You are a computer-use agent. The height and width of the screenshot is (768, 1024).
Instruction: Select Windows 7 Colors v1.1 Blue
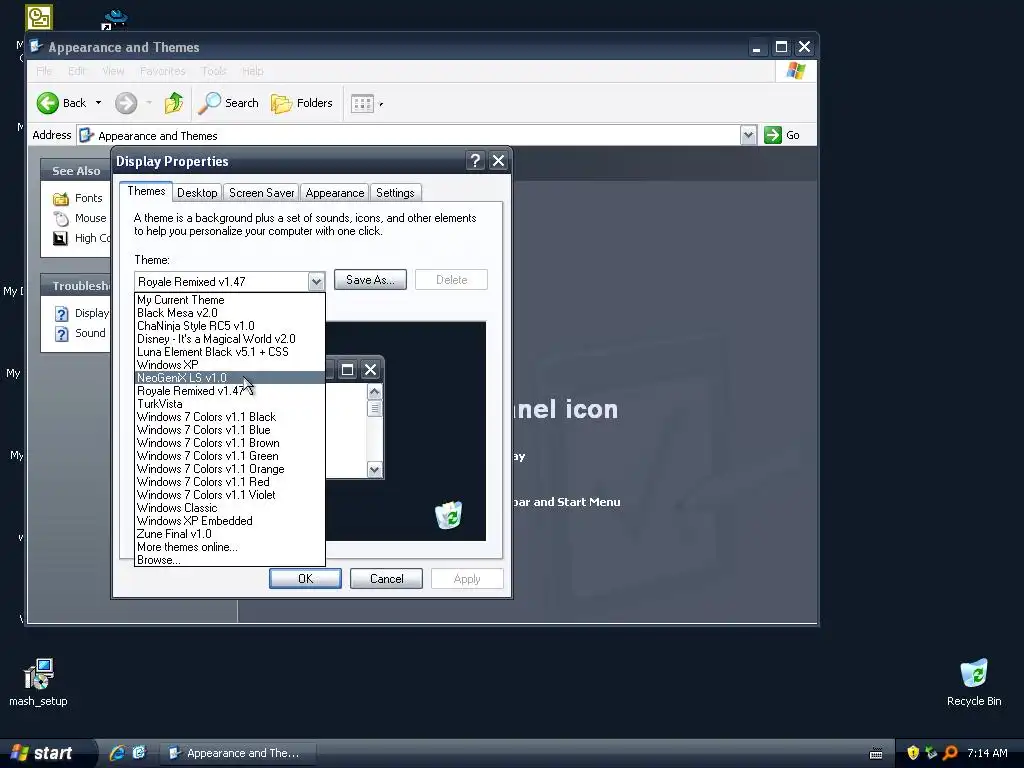coord(229,430)
